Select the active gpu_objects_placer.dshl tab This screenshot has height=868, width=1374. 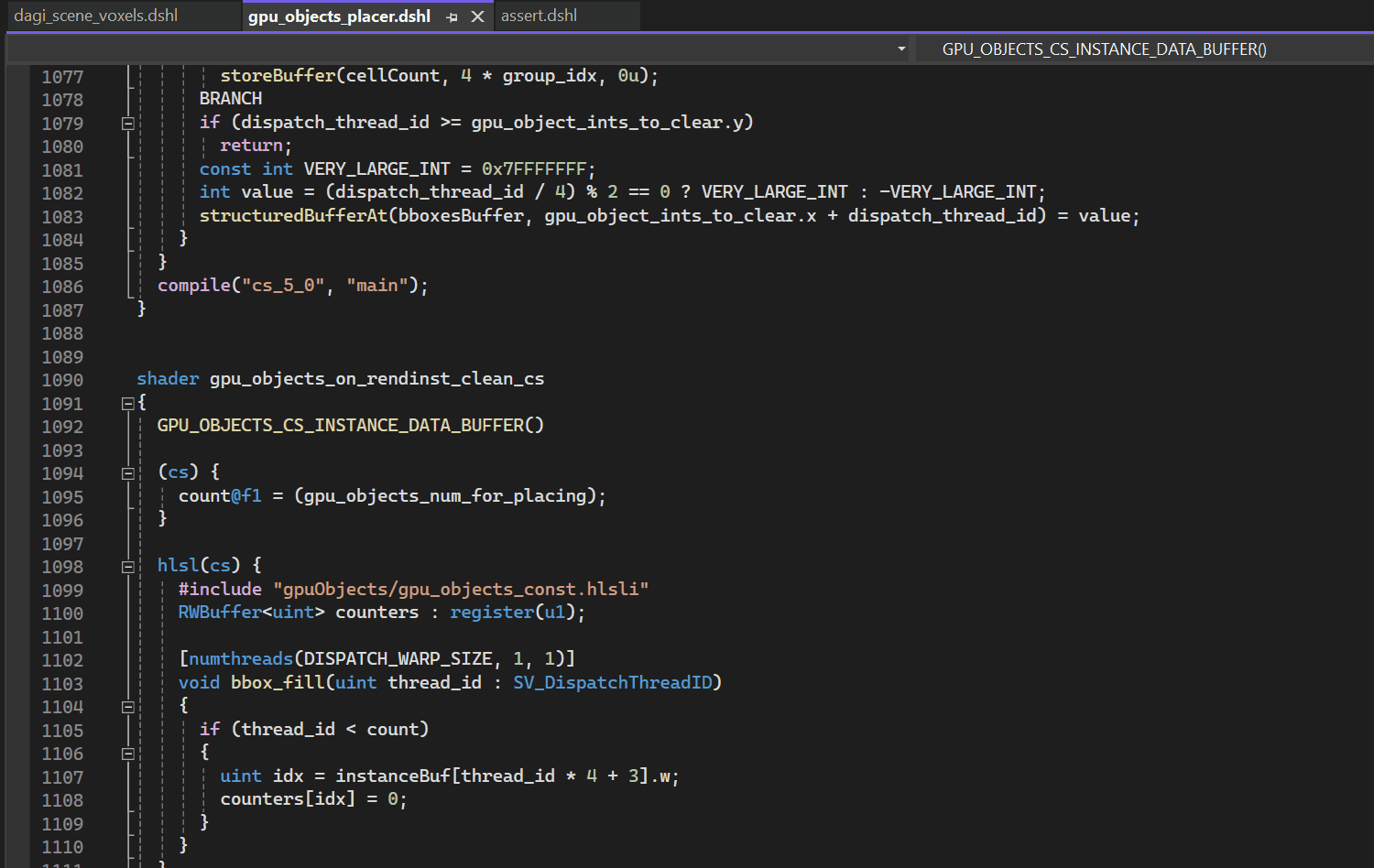click(x=339, y=16)
